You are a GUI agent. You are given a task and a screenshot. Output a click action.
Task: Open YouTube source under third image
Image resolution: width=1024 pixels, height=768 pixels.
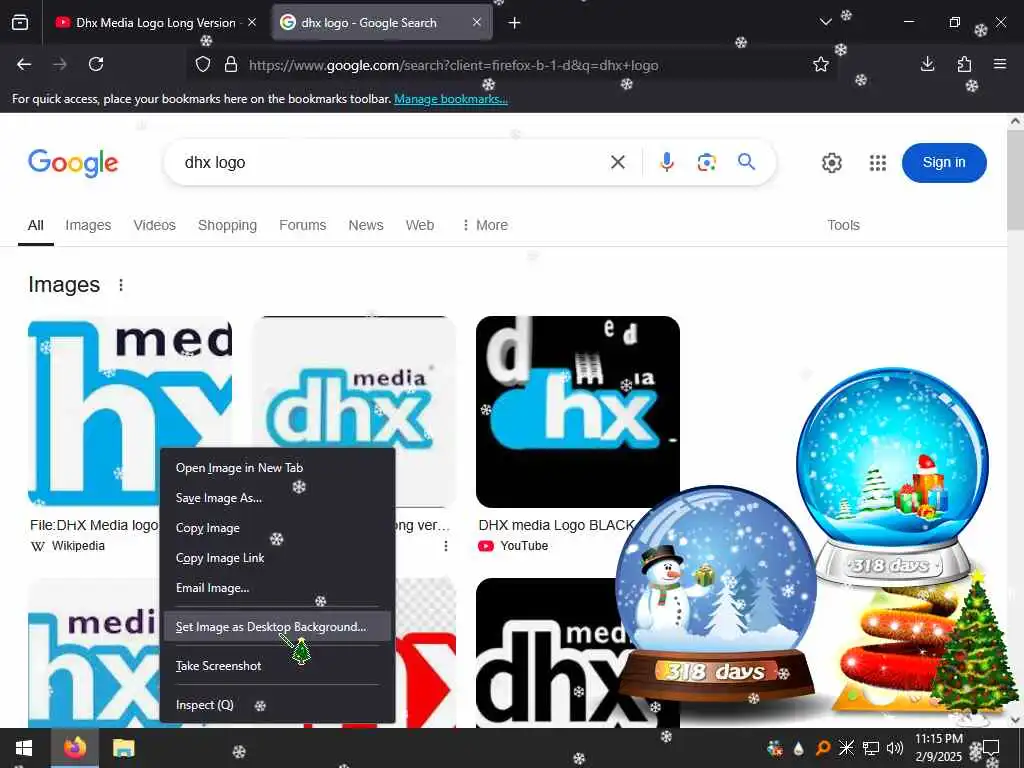click(513, 545)
